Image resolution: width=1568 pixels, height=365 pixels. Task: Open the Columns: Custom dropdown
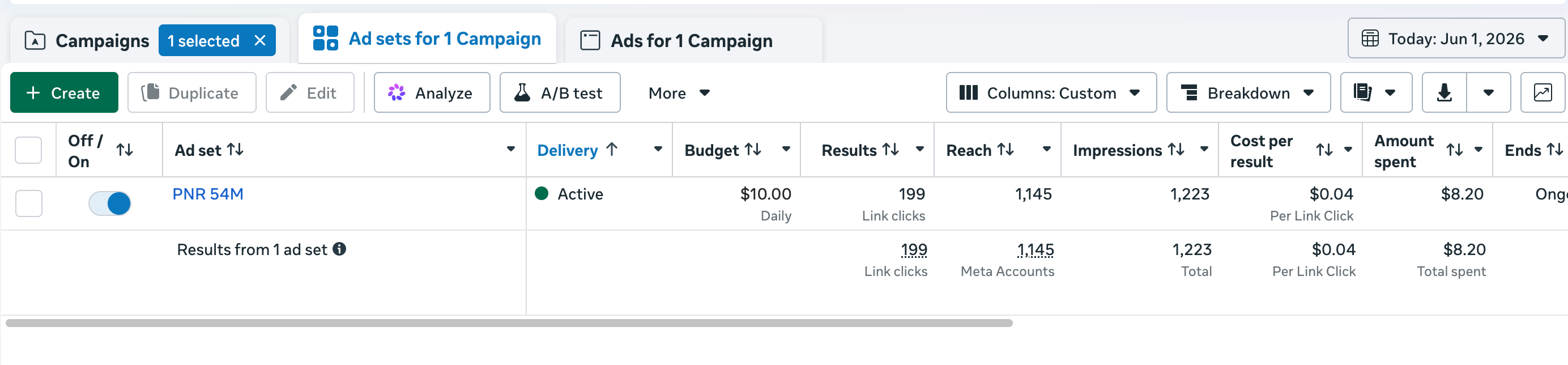tap(1051, 92)
